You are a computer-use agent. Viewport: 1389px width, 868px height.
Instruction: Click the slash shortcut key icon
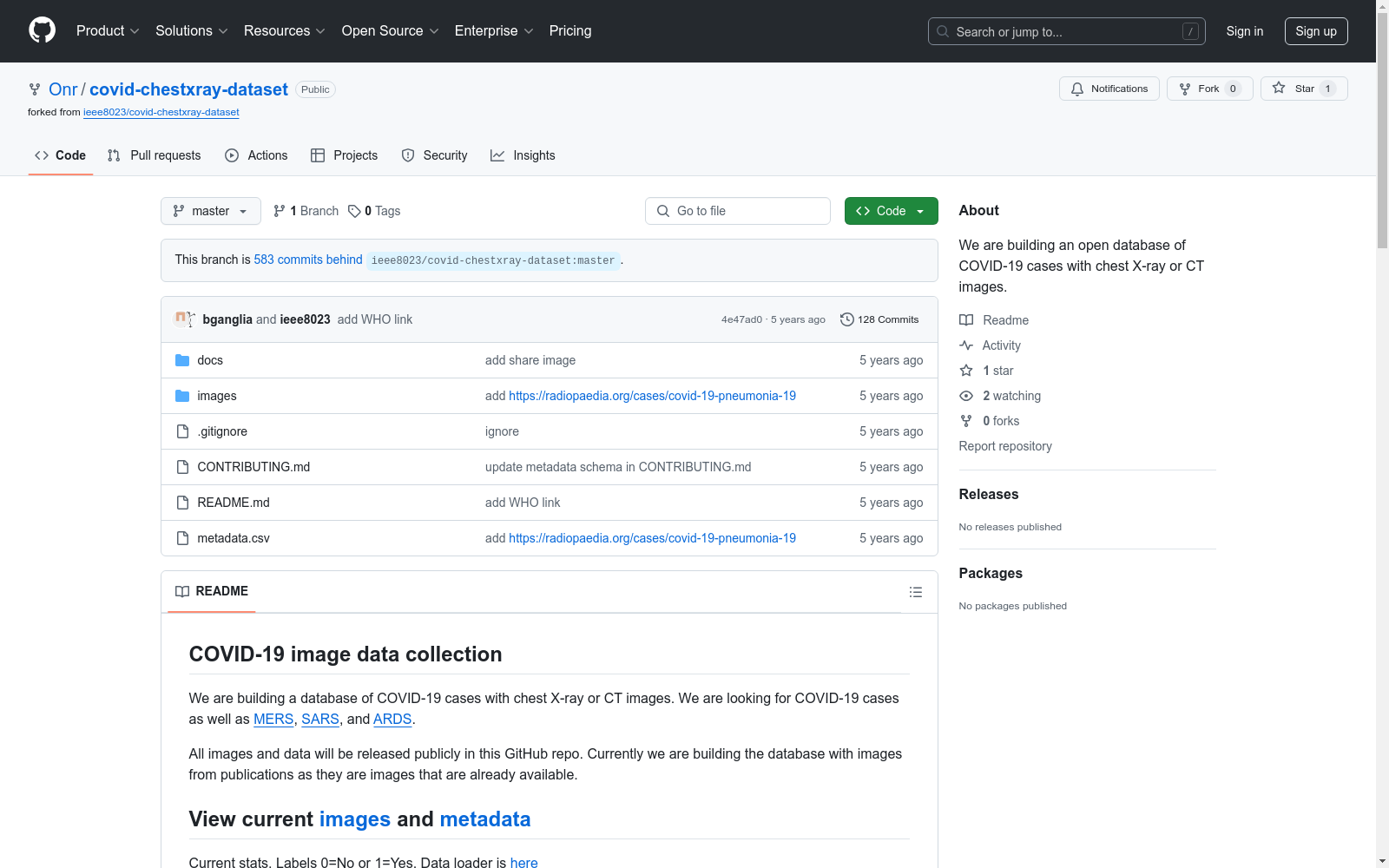click(x=1190, y=31)
